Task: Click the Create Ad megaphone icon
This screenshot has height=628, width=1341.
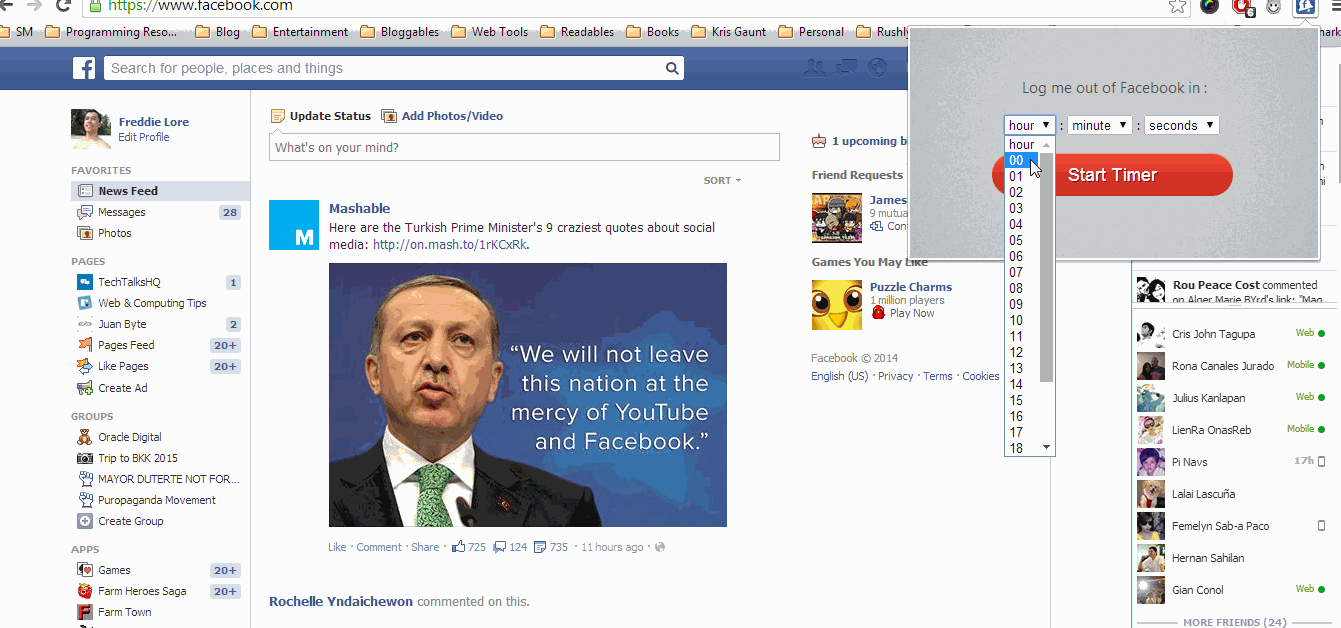Action: (x=85, y=388)
